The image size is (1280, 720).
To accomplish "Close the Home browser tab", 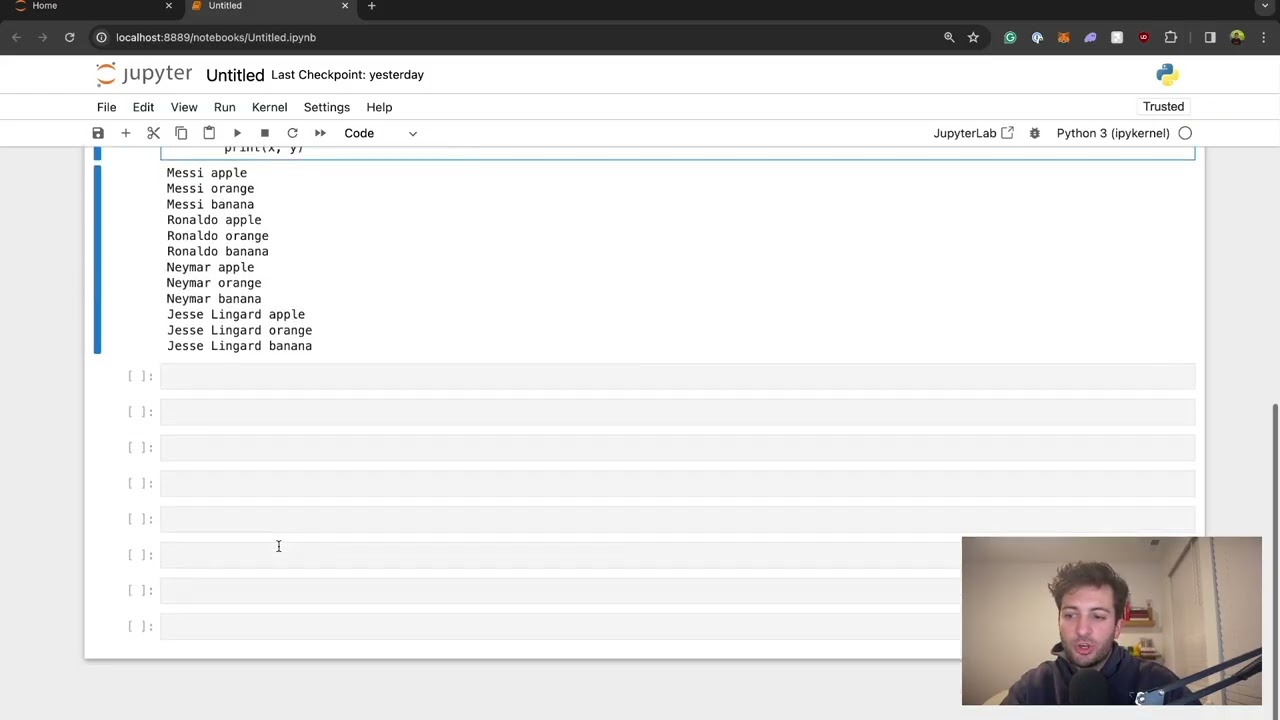I will pyautogui.click(x=168, y=6).
